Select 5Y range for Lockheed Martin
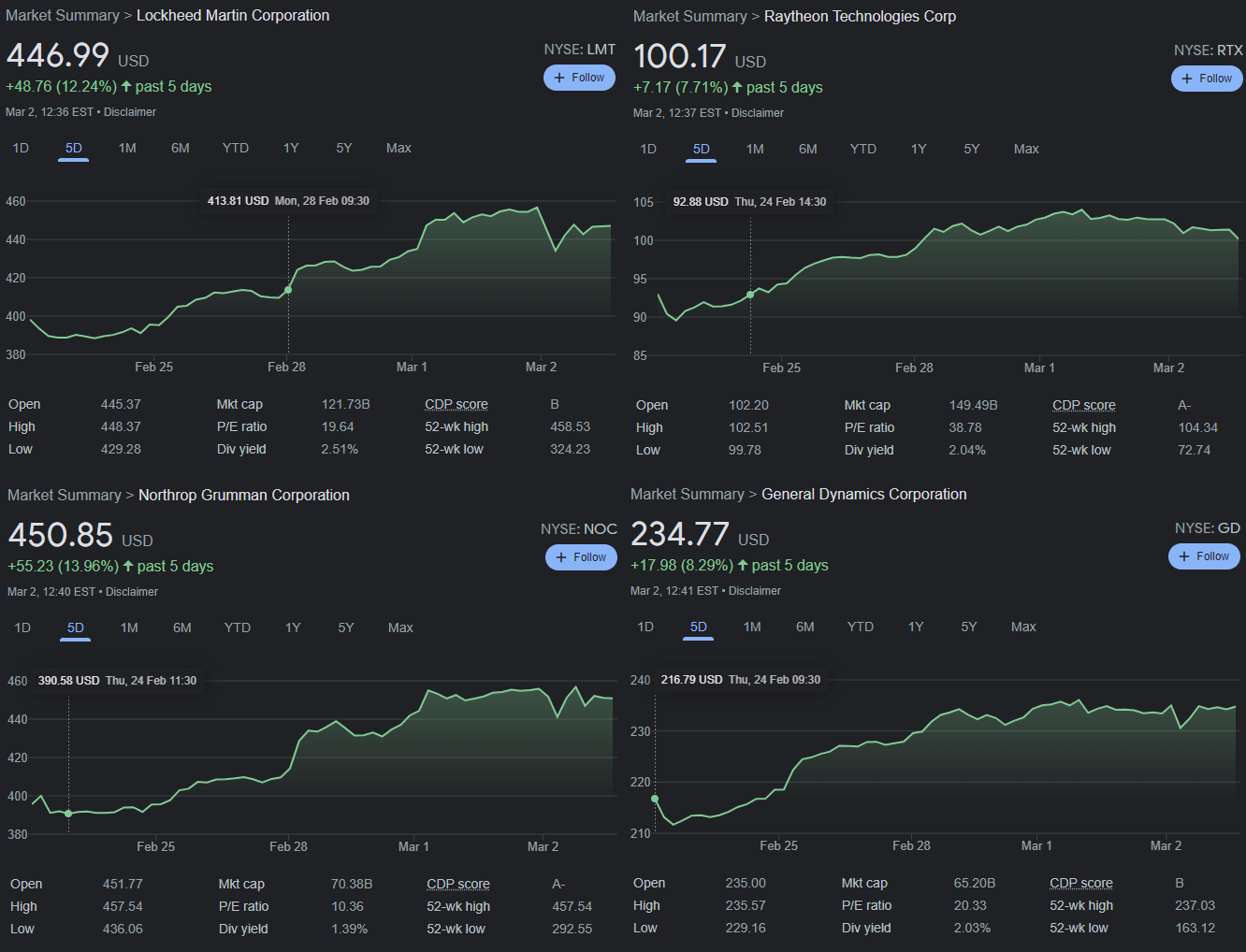Image resolution: width=1246 pixels, height=952 pixels. coord(344,148)
